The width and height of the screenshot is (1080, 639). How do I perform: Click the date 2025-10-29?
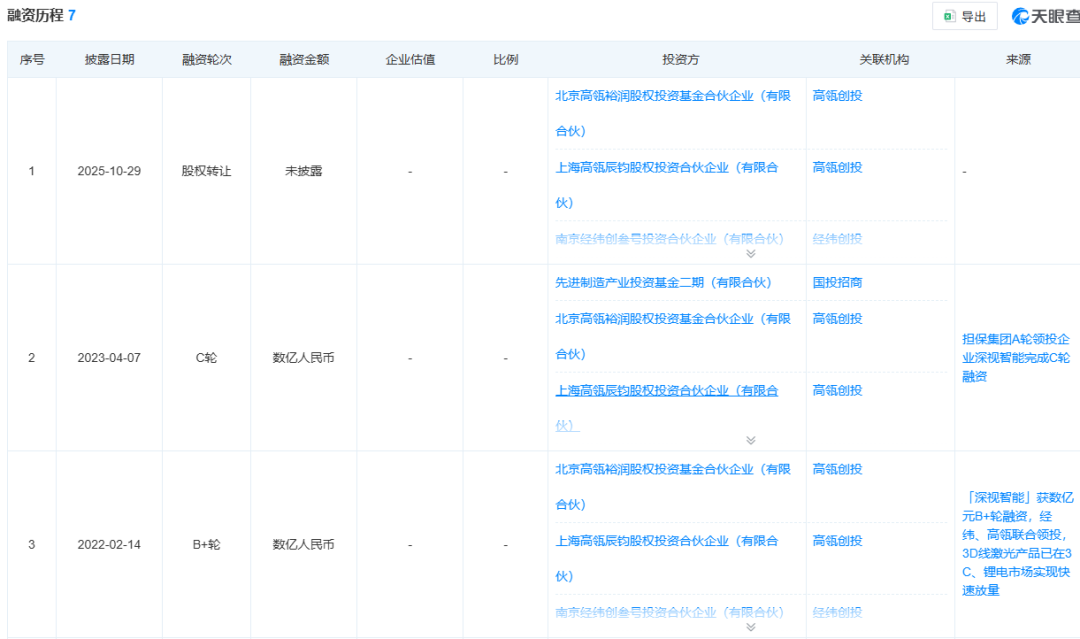(x=109, y=171)
